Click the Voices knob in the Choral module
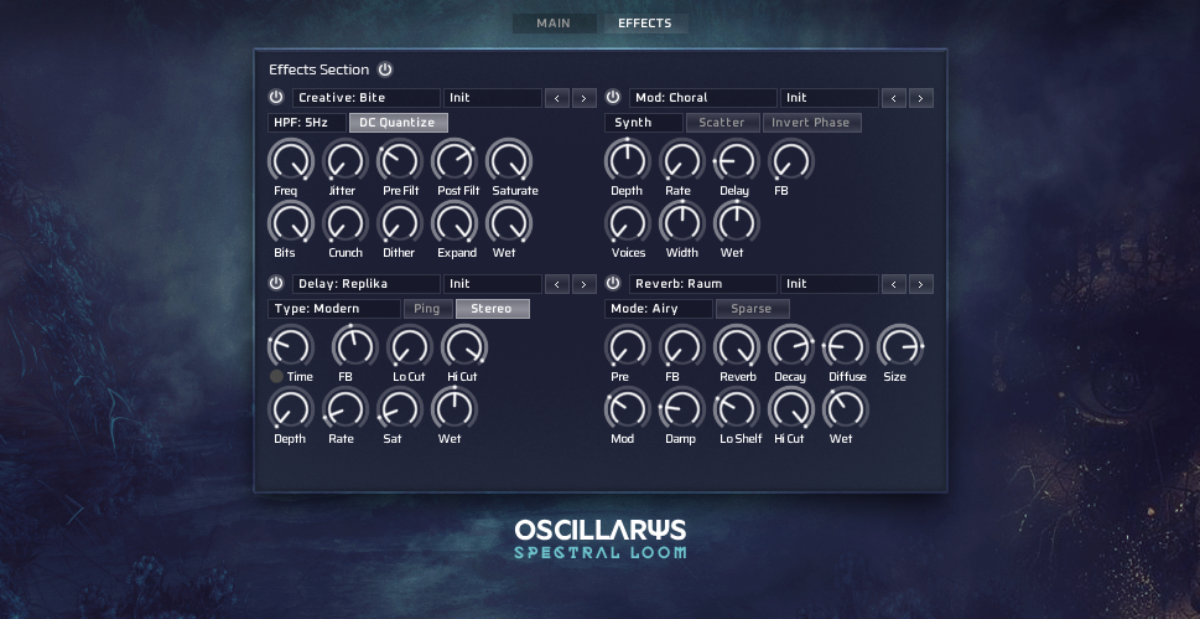Image resolution: width=1200 pixels, height=619 pixels. 627,223
